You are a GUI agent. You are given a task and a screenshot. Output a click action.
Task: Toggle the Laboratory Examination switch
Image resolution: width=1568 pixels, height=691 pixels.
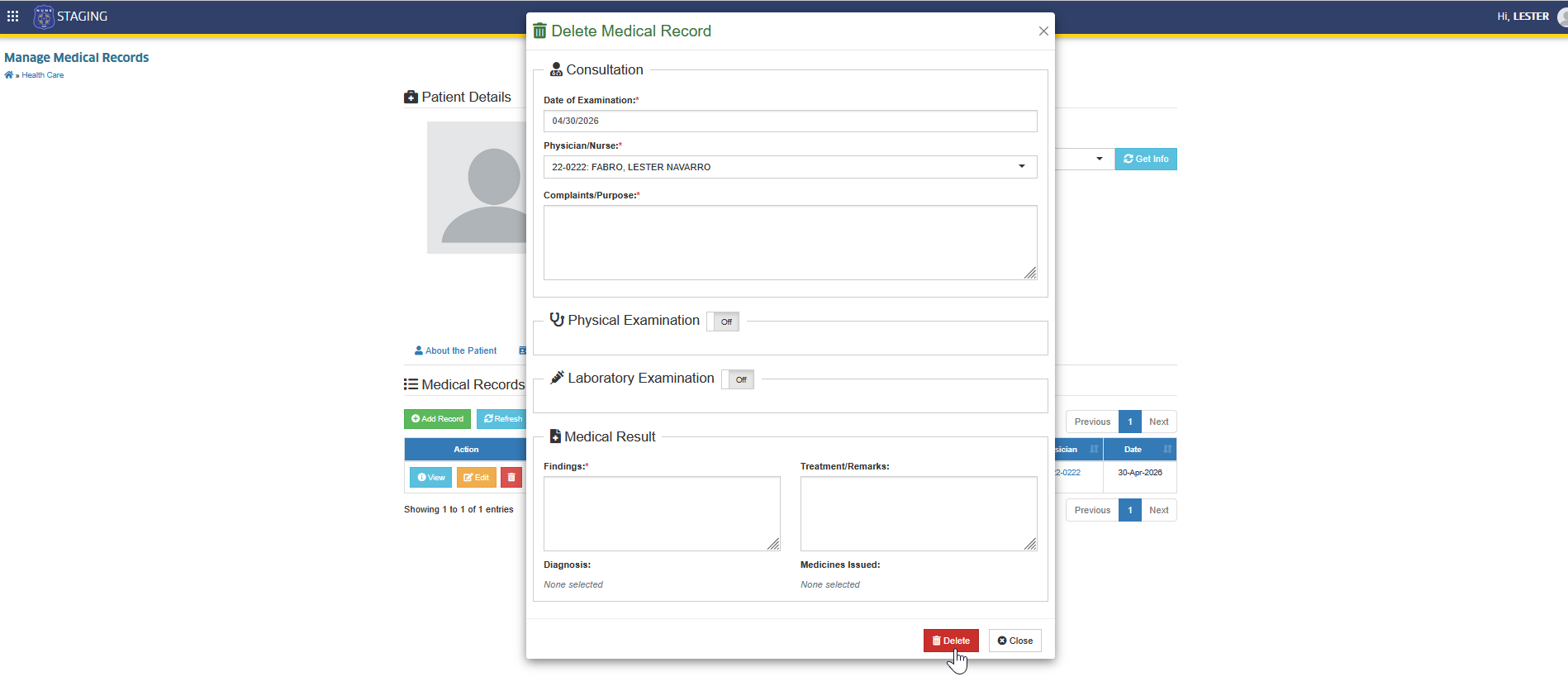tap(738, 379)
